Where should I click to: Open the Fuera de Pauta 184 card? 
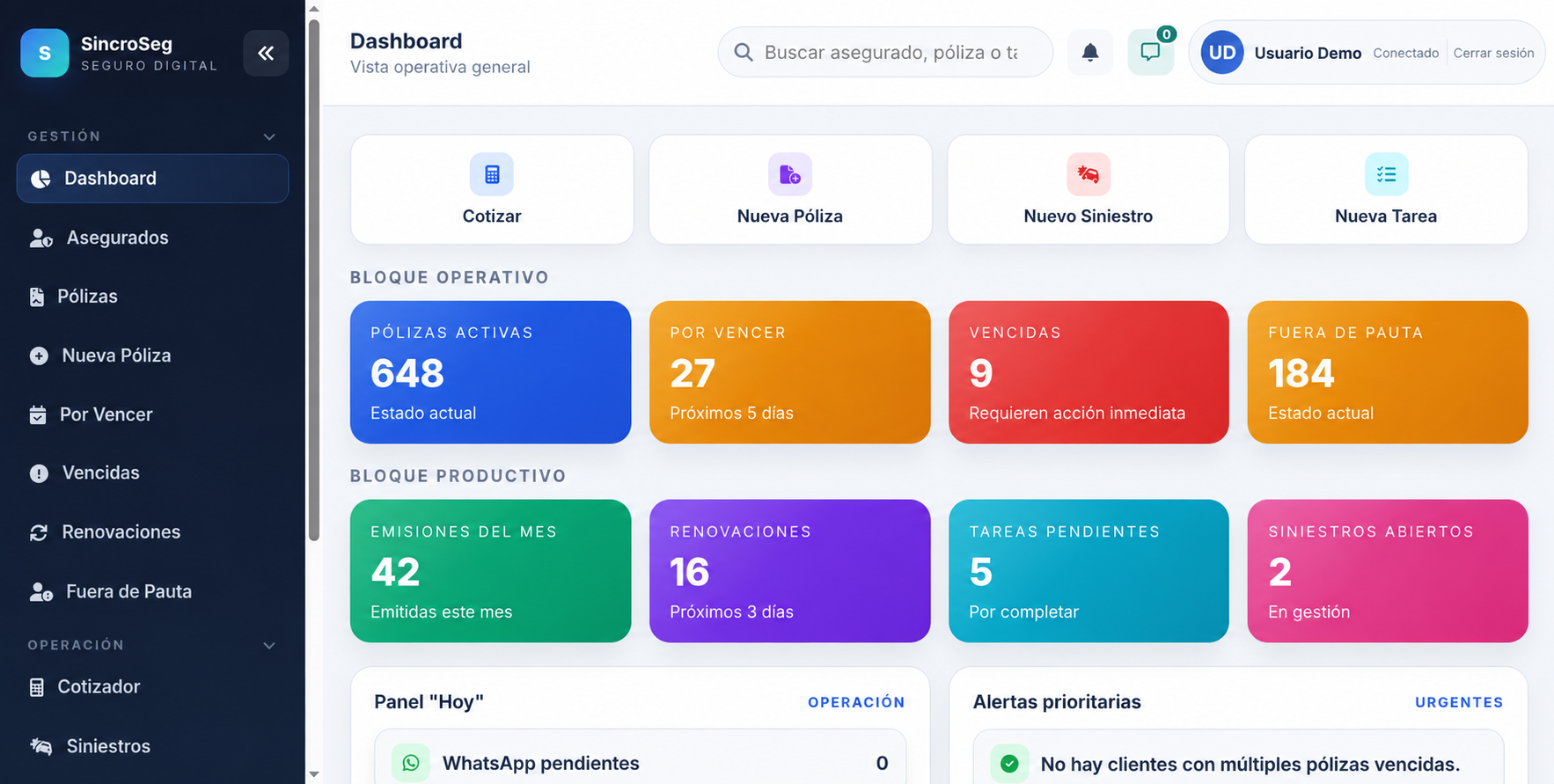pos(1388,372)
